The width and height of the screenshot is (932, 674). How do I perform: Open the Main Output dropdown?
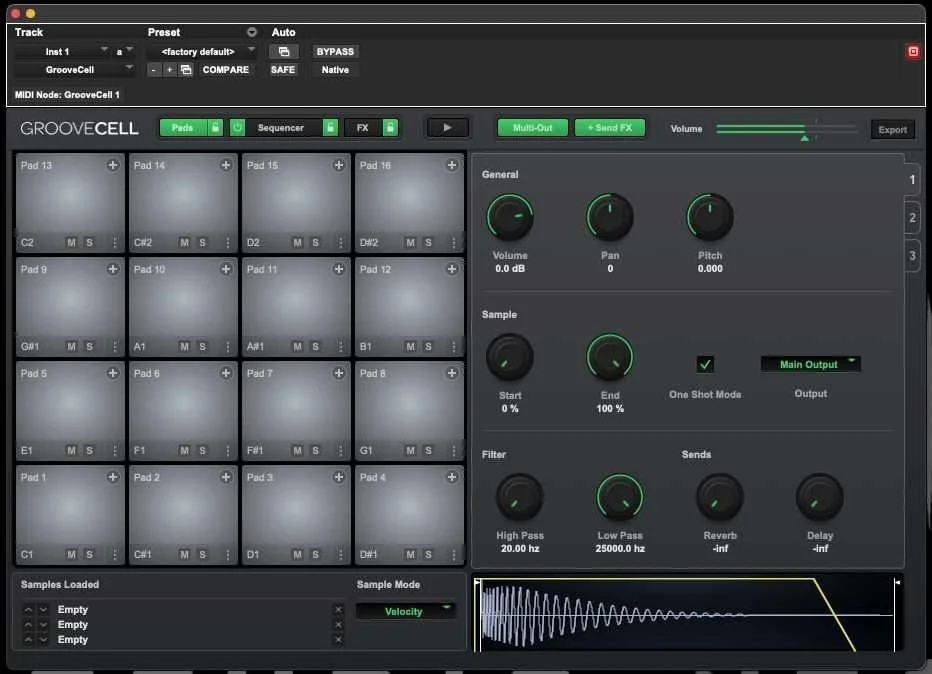click(810, 364)
